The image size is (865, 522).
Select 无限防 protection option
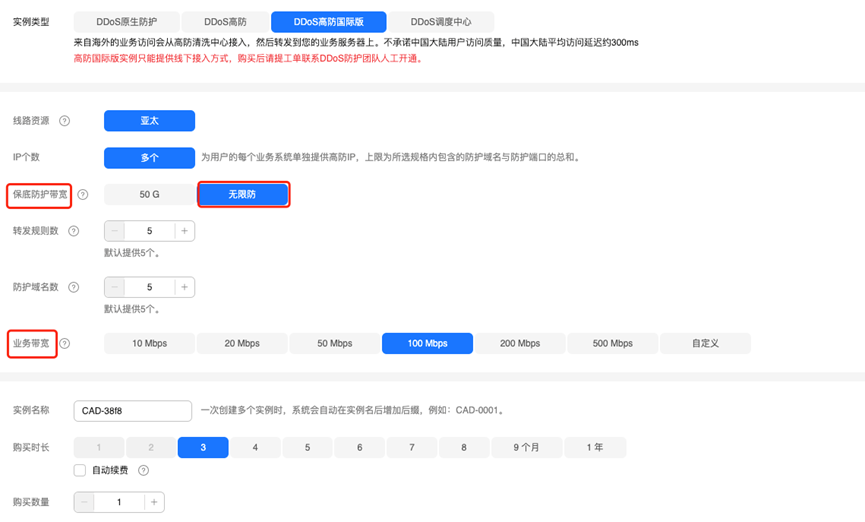pos(243,194)
